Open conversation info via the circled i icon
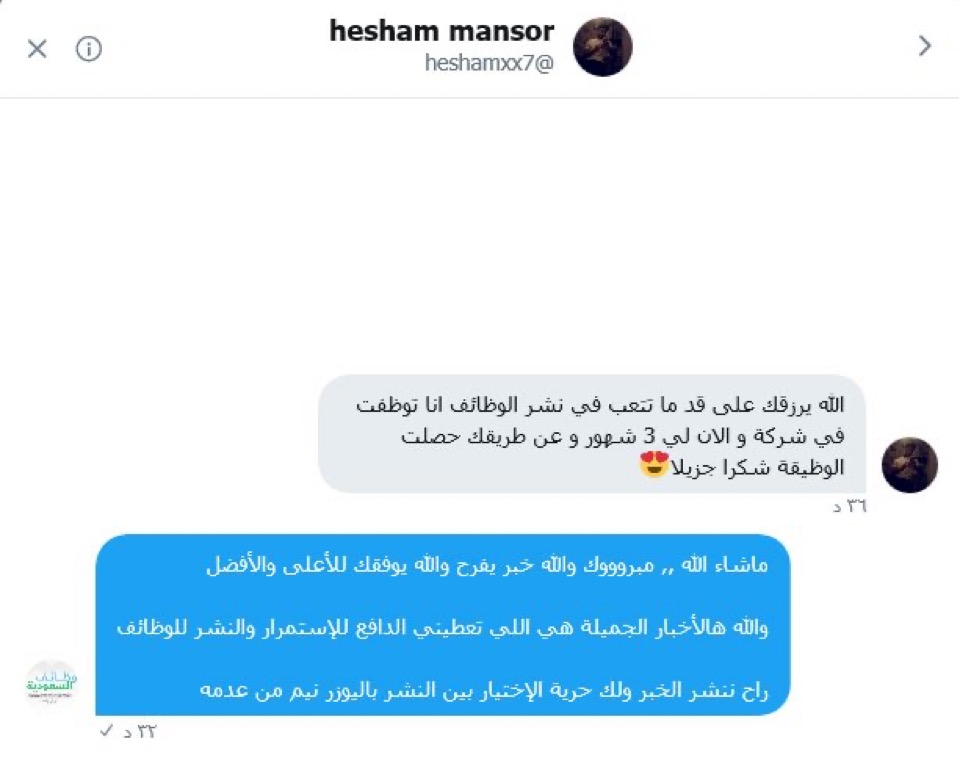The width and height of the screenshot is (959, 758). click(89, 48)
